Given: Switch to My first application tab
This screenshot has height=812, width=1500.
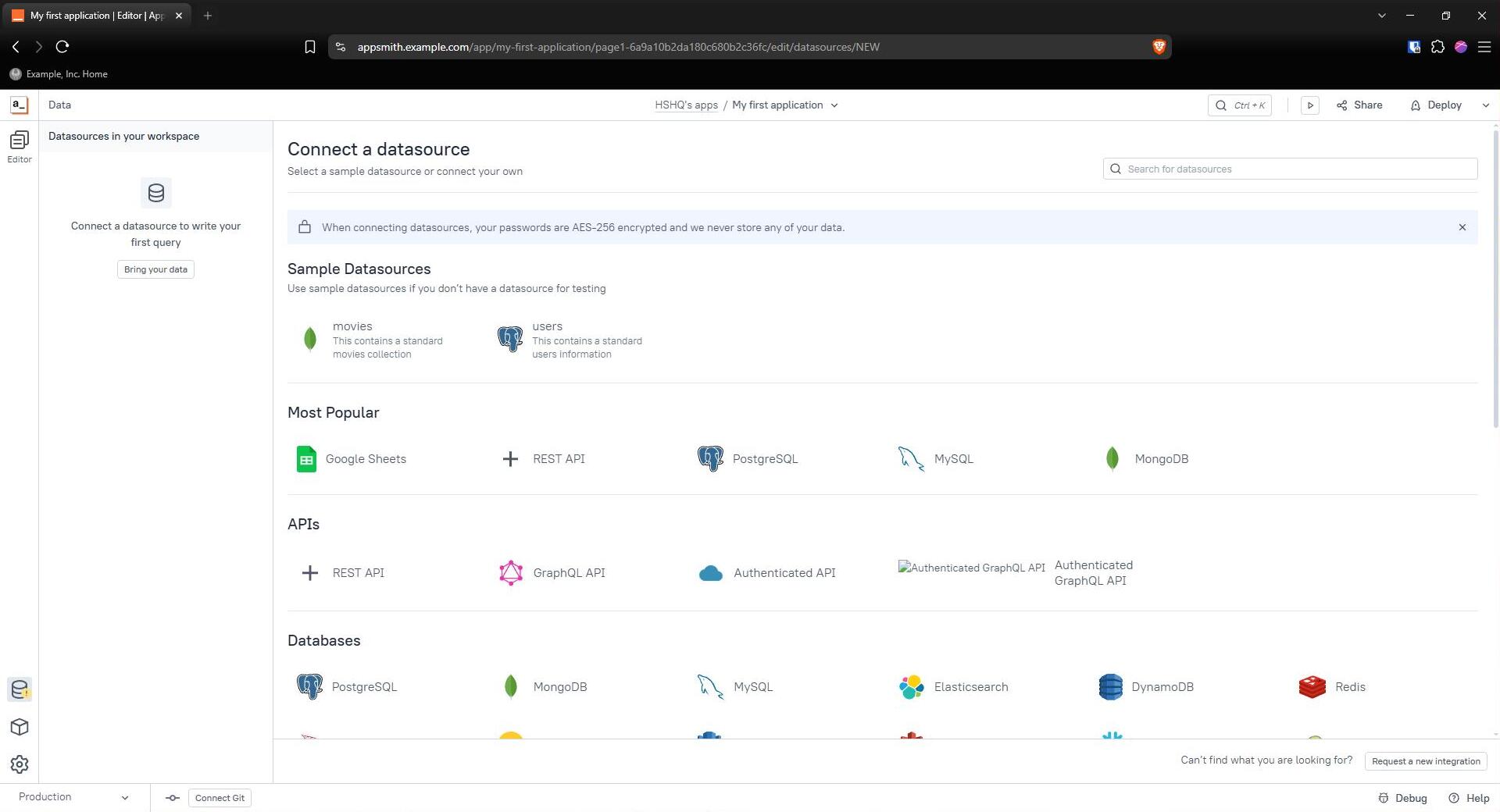Looking at the screenshot, I should (x=98, y=16).
